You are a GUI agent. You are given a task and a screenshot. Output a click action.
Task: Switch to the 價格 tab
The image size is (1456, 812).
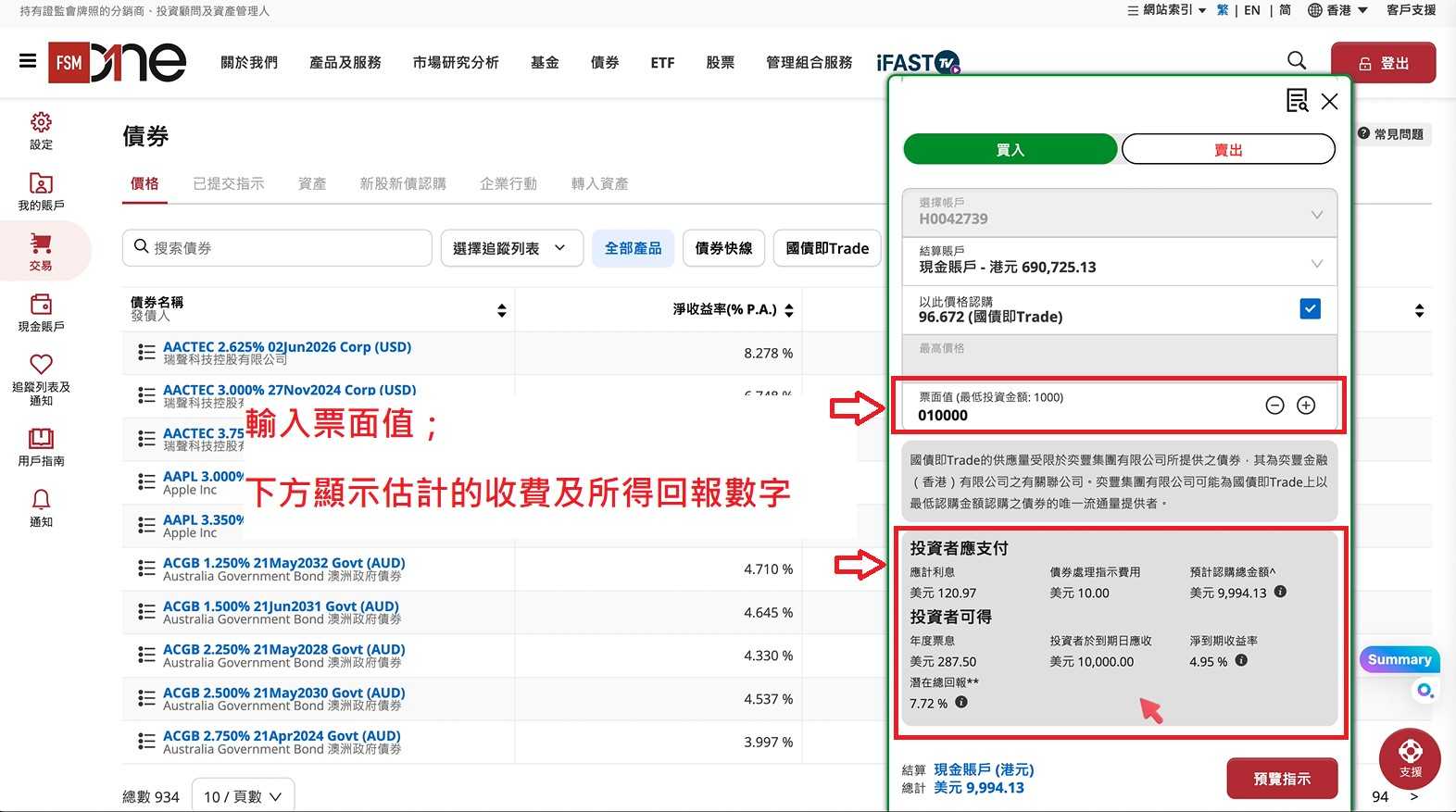[x=144, y=183]
